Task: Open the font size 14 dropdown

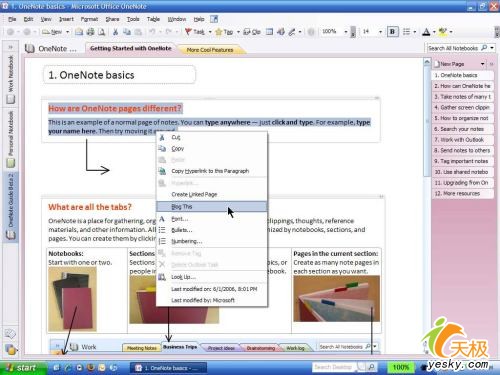Action: point(380,32)
